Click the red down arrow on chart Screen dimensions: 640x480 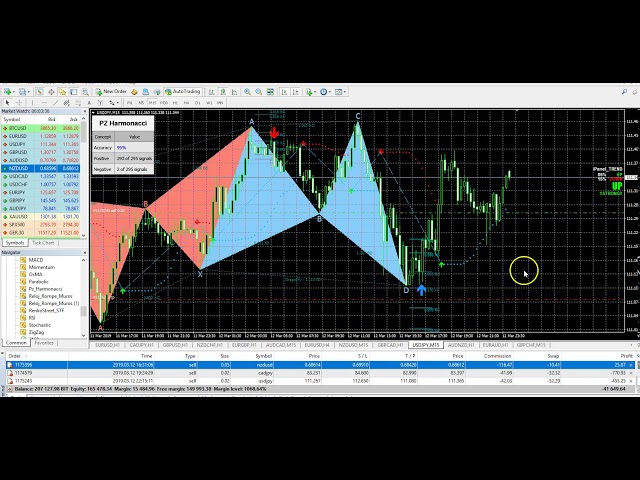[x=274, y=132]
